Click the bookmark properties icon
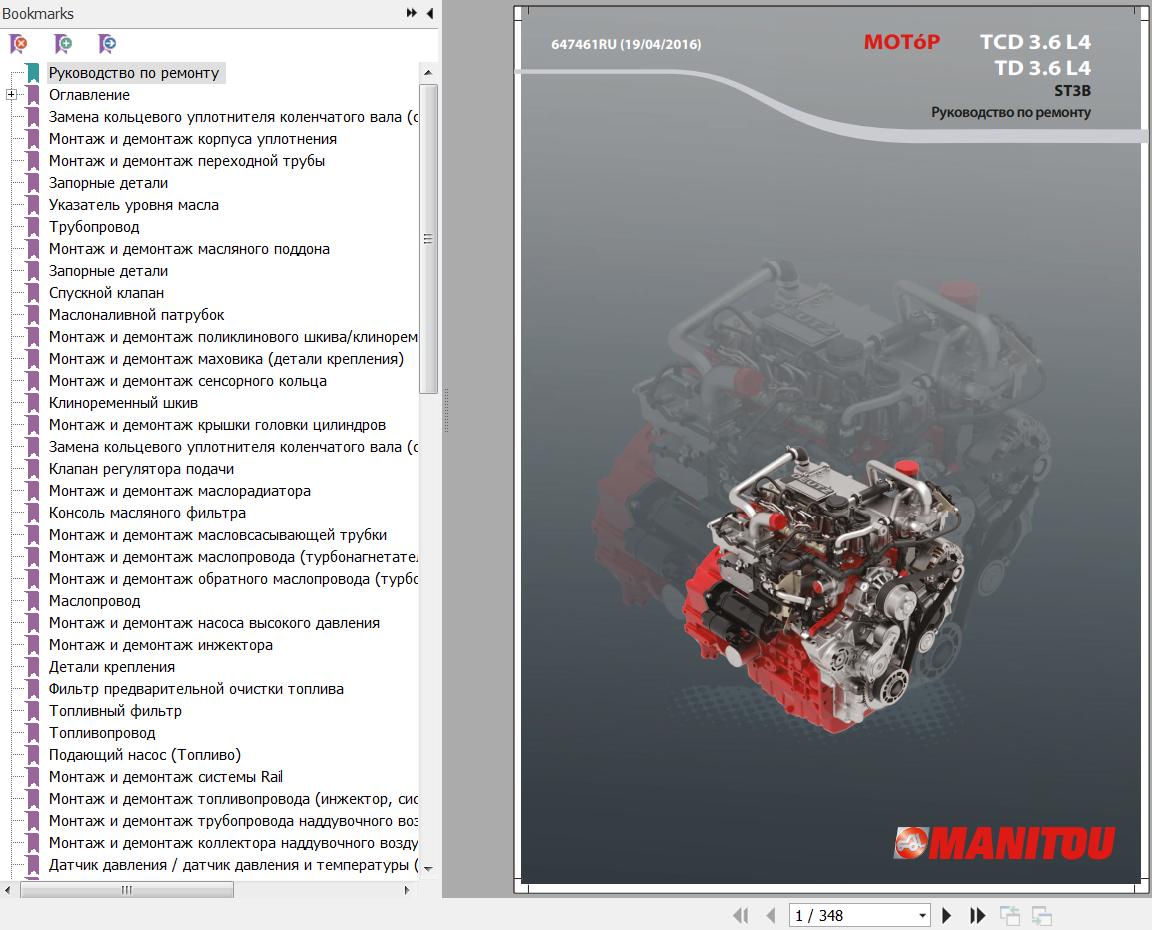Screen dimensions: 1152x930 [107, 44]
